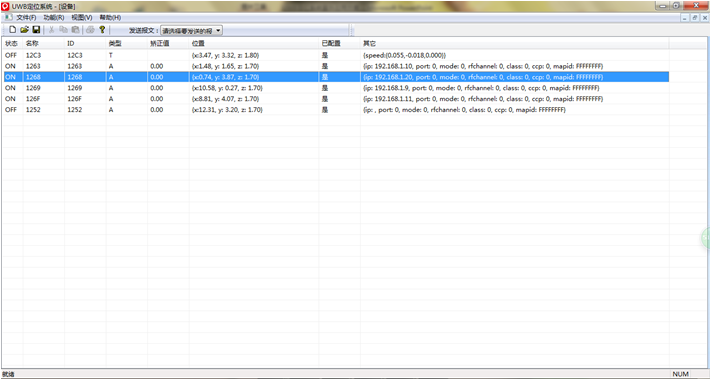Select the tag row 12C3
This screenshot has height=380, width=711.
336,55
